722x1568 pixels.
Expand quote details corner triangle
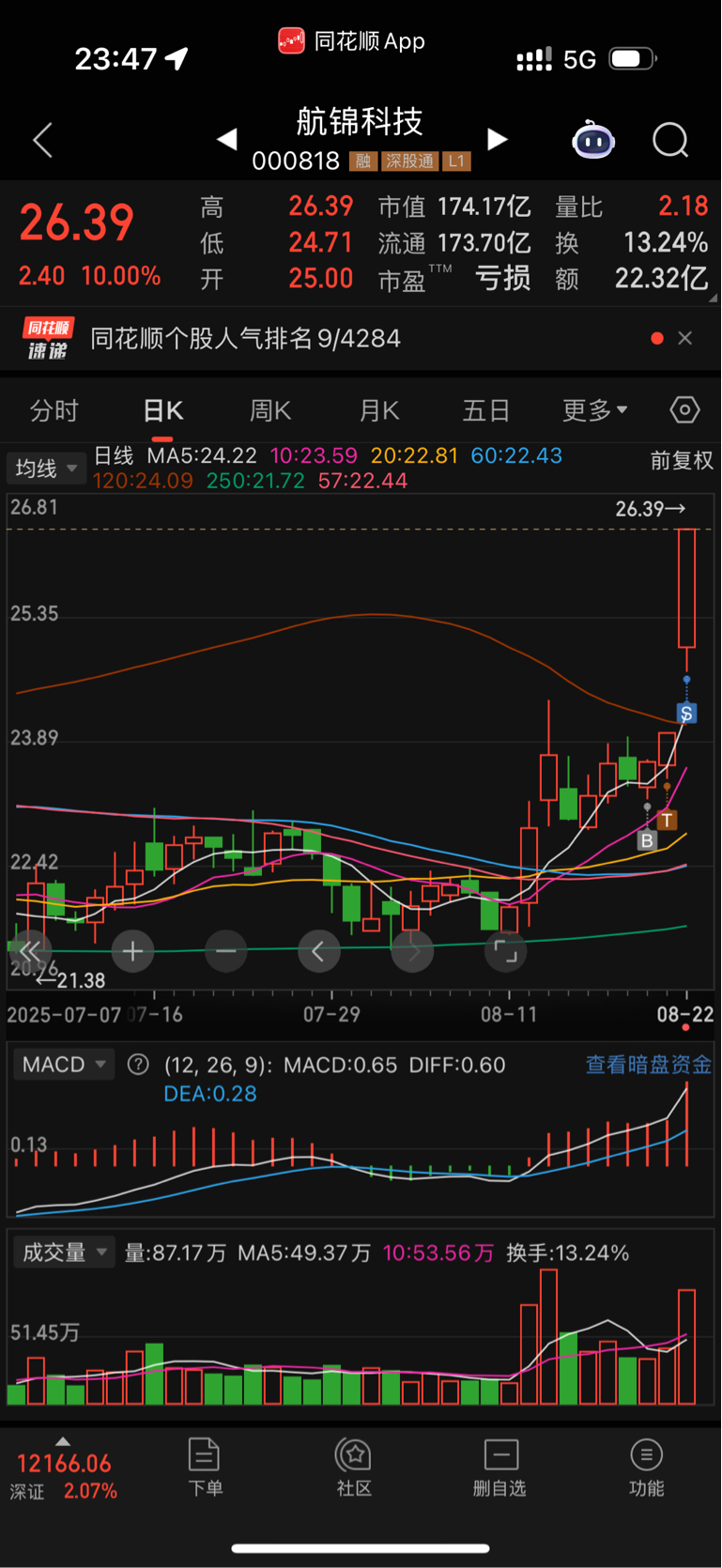[x=713, y=298]
